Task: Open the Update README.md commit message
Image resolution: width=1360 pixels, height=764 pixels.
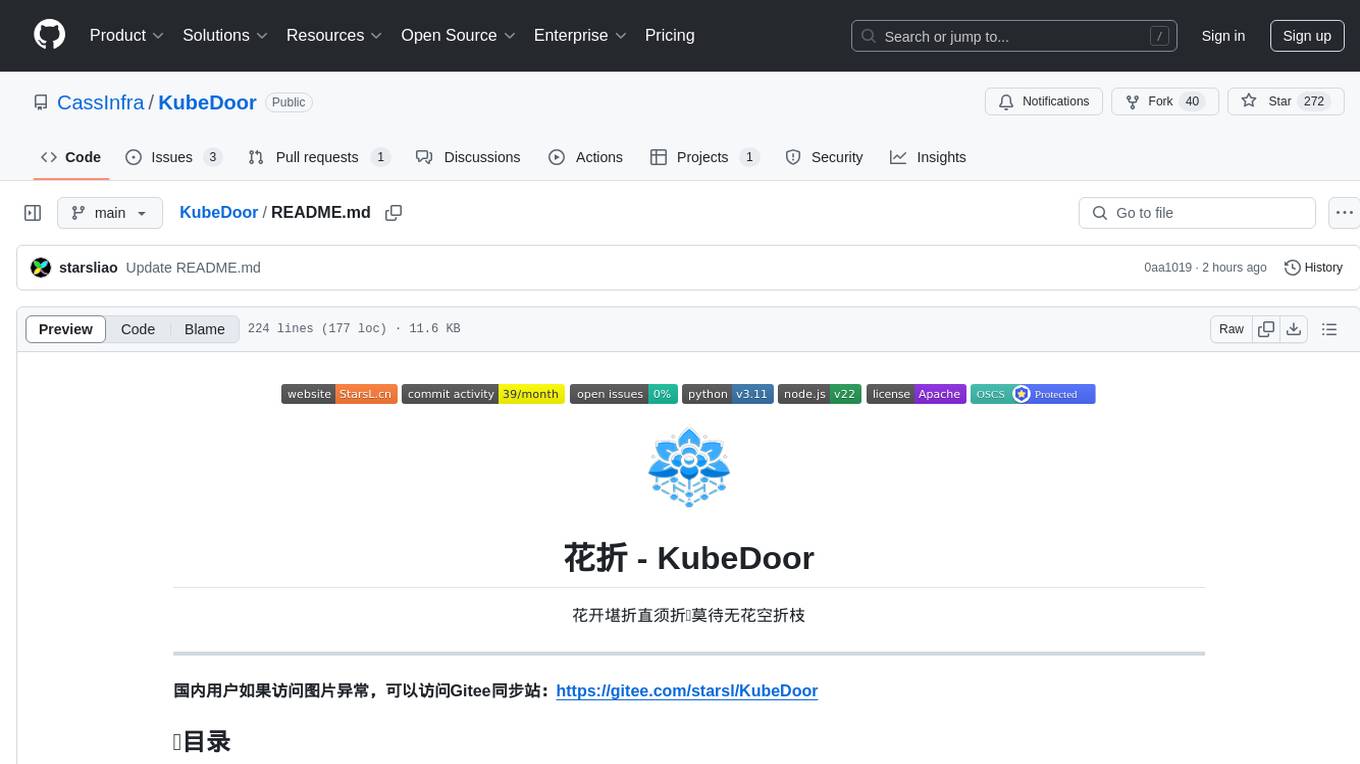Action: (194, 268)
